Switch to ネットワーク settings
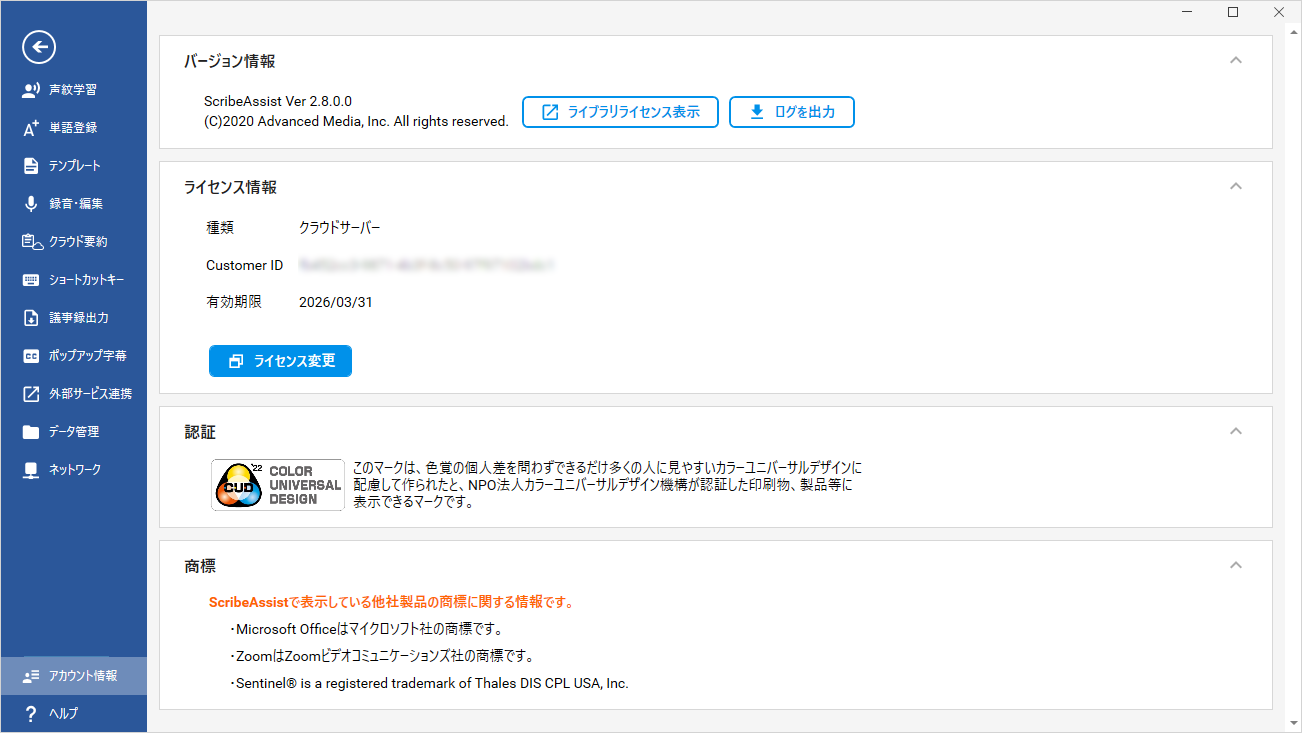 coord(74,470)
